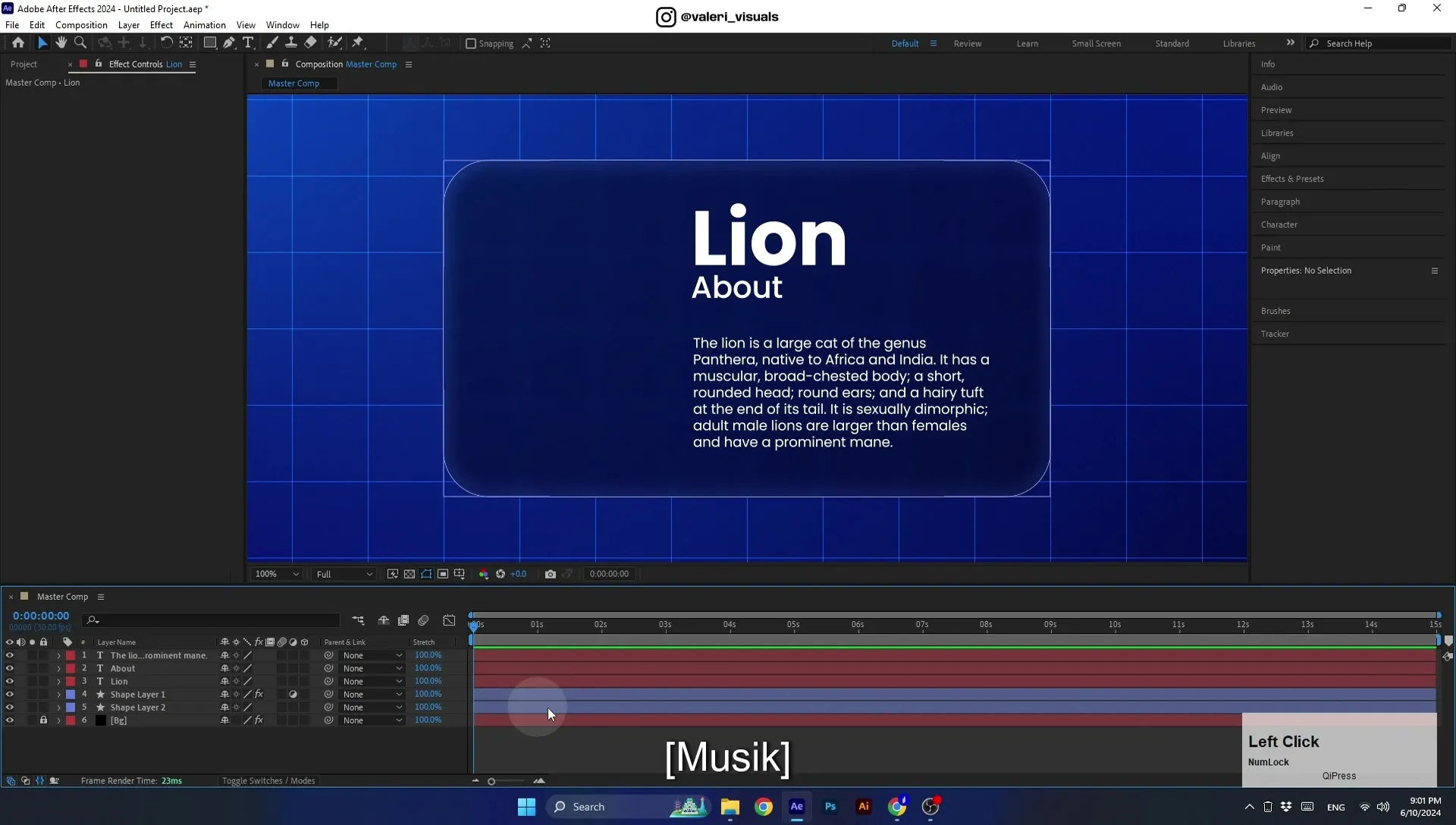
Task: Toggle visibility of Shape Layer 1
Action: point(9,695)
